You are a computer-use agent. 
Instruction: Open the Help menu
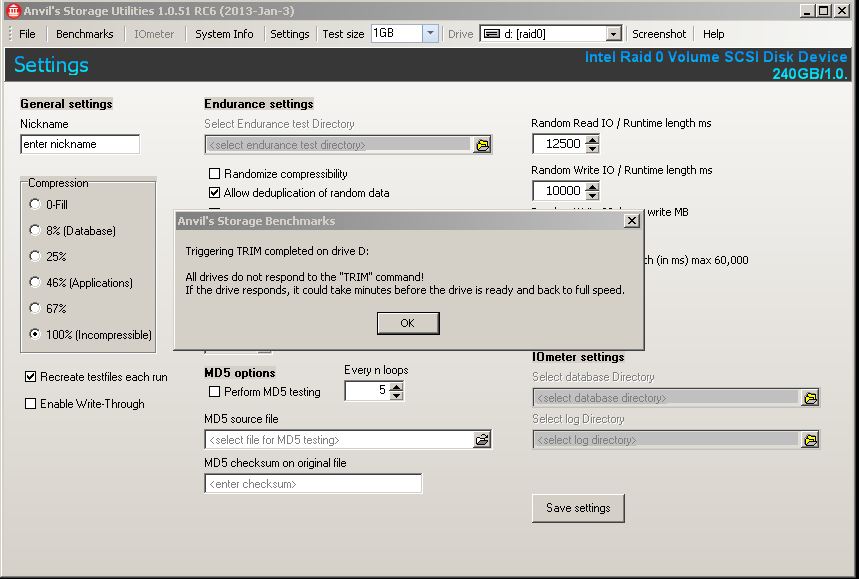click(x=713, y=34)
